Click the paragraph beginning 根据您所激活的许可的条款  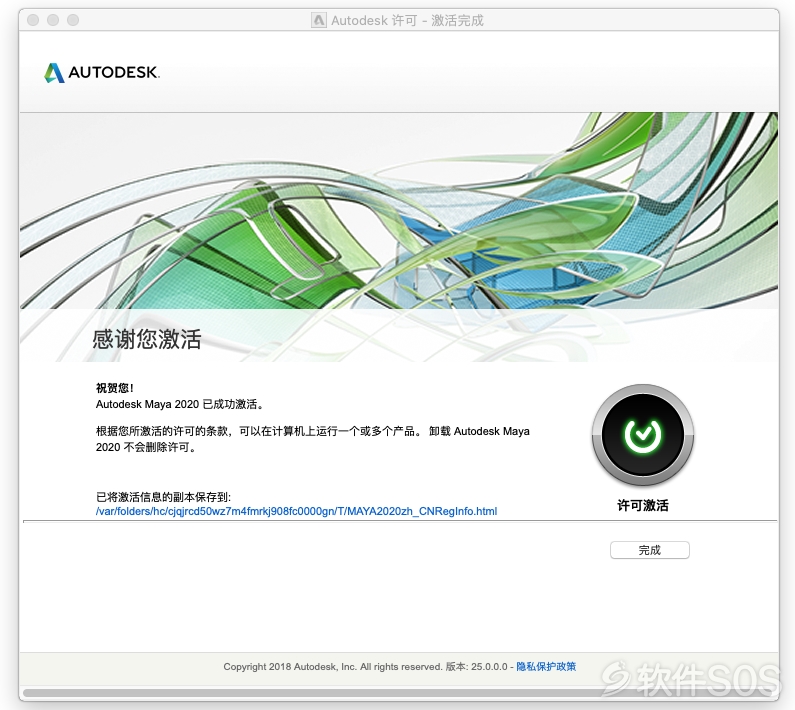(313, 439)
